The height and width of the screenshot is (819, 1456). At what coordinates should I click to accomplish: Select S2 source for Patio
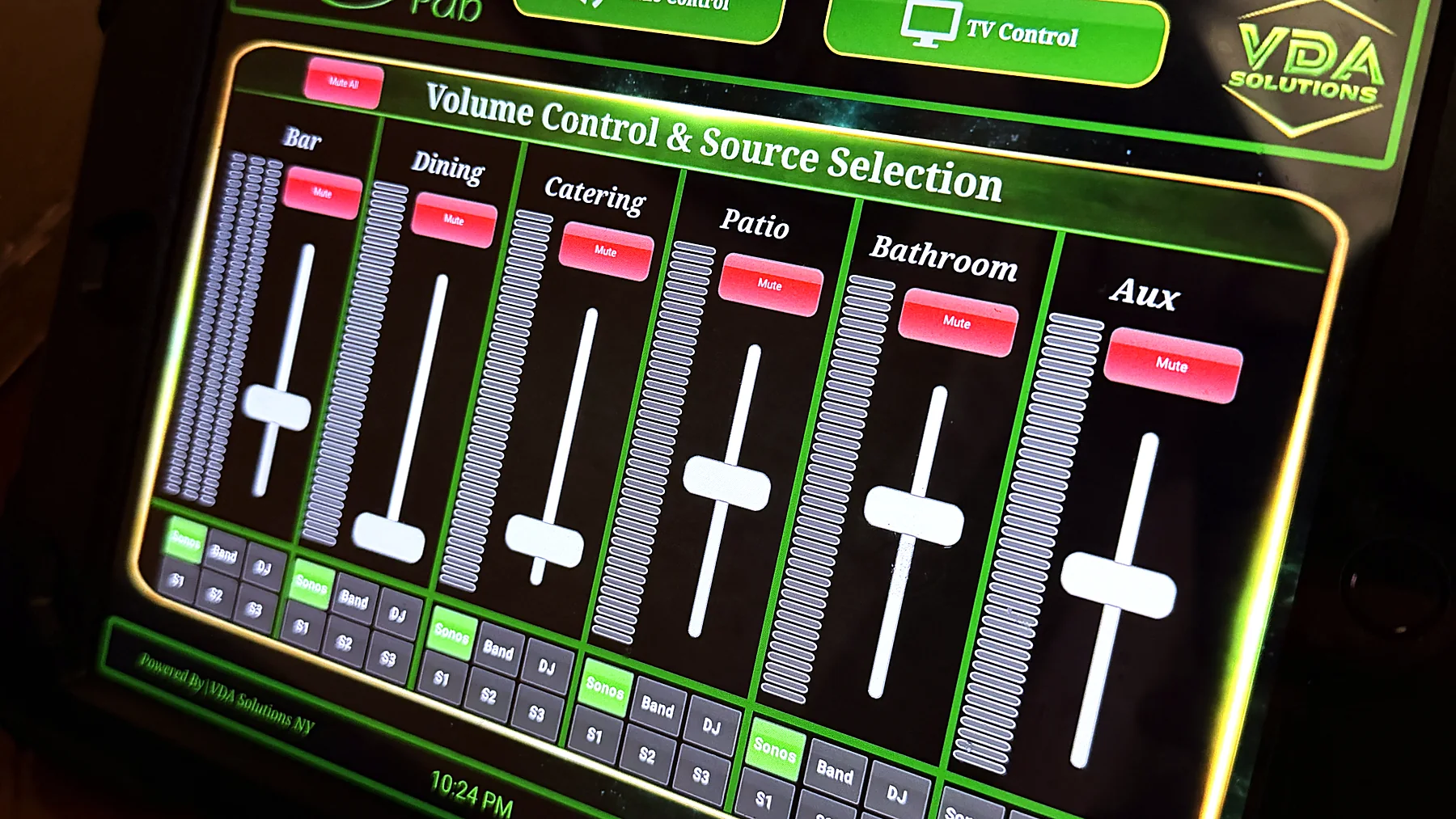pos(647,756)
